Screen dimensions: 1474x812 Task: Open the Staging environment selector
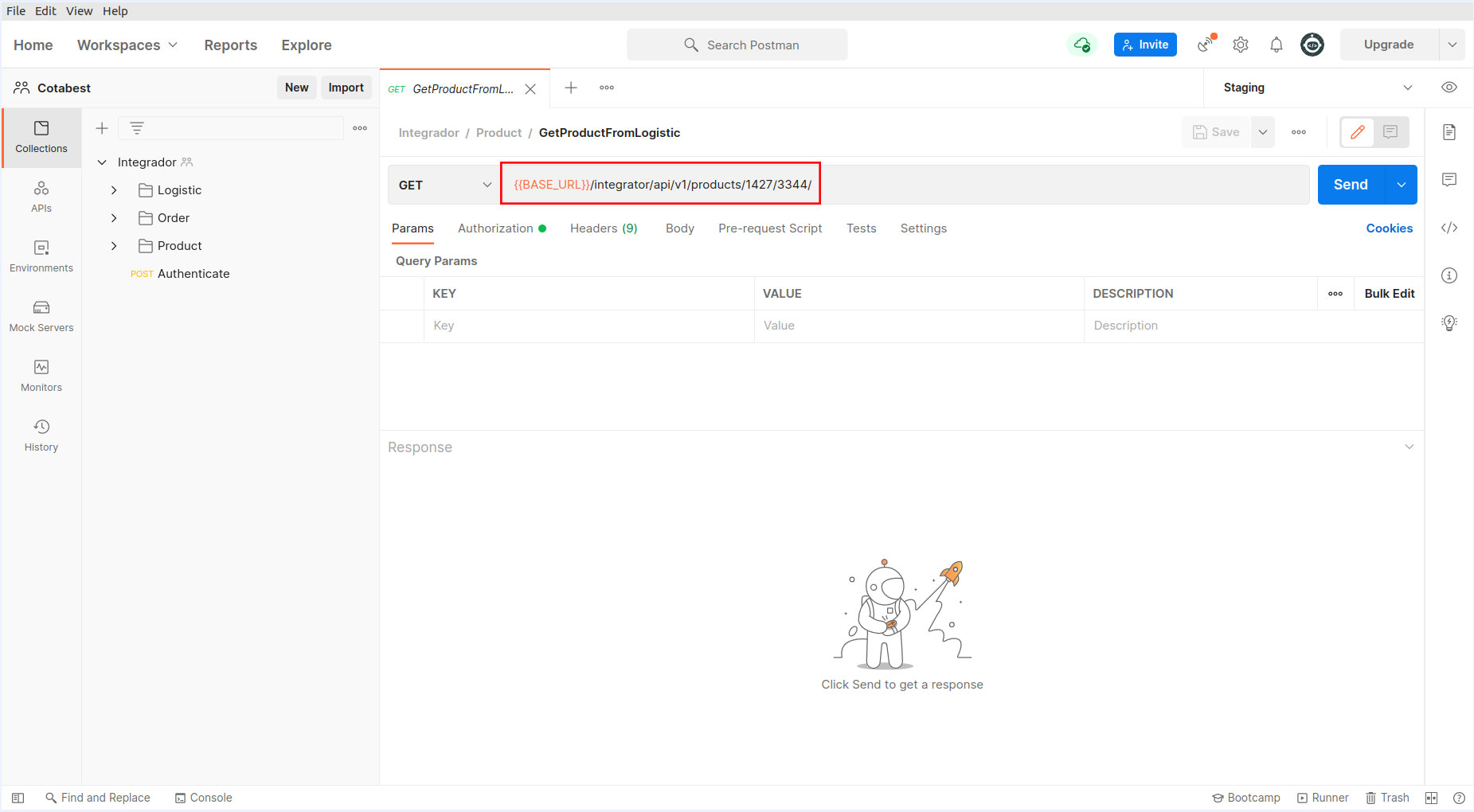(x=1318, y=88)
